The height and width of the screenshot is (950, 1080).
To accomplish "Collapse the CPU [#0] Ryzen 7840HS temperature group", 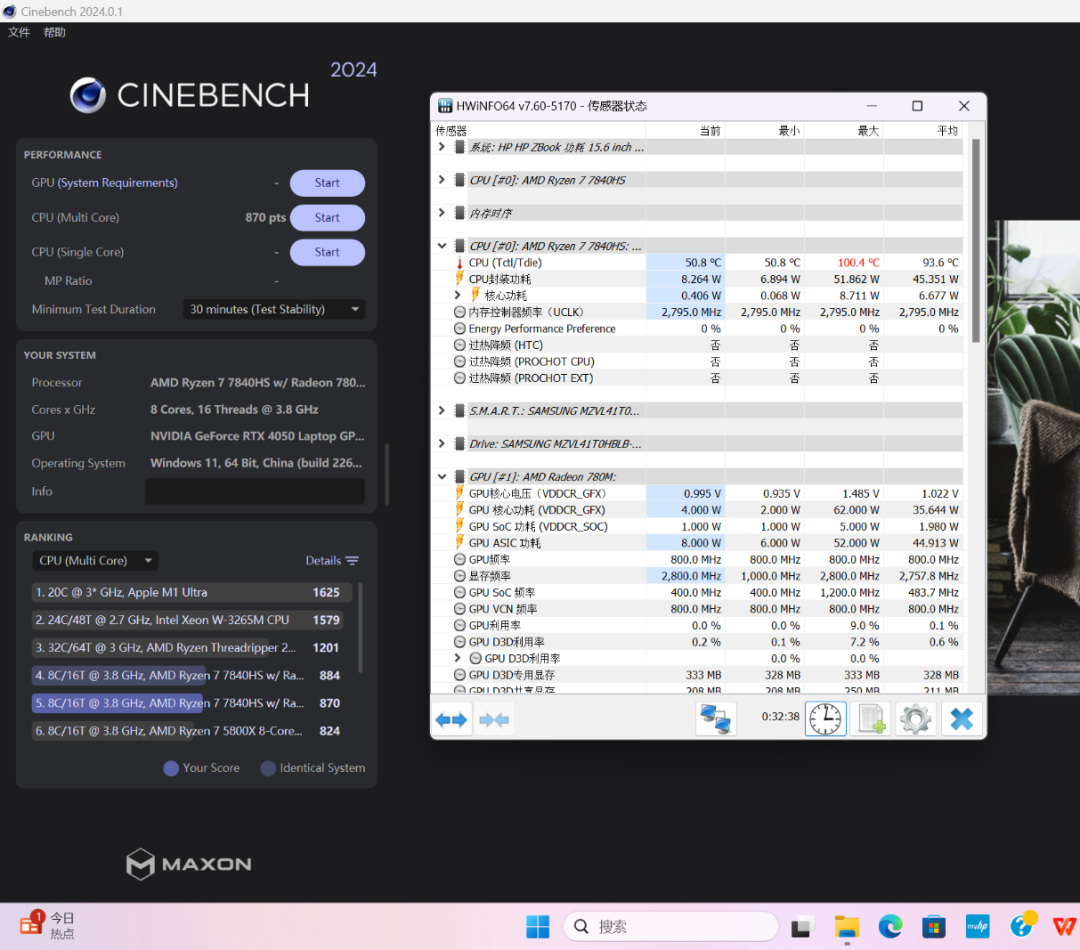I will click(x=442, y=246).
